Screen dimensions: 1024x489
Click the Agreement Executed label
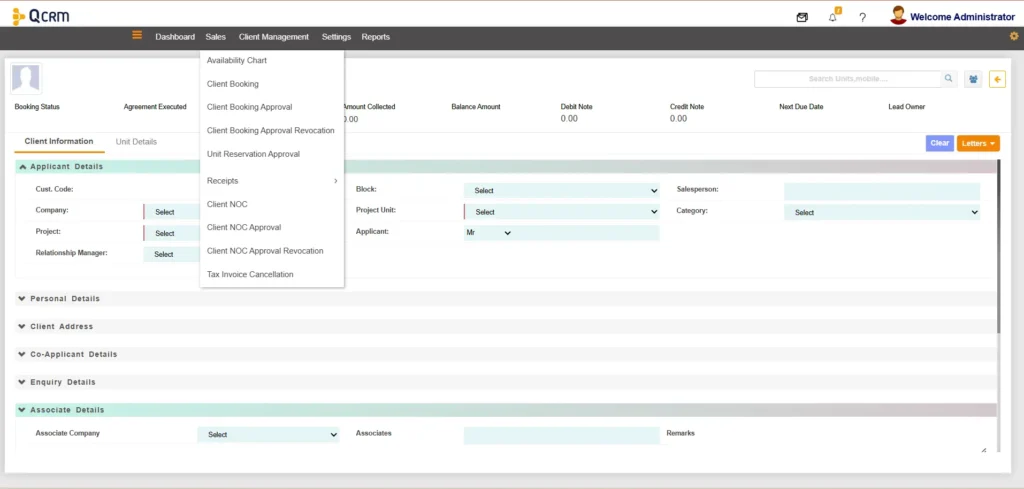pos(155,106)
